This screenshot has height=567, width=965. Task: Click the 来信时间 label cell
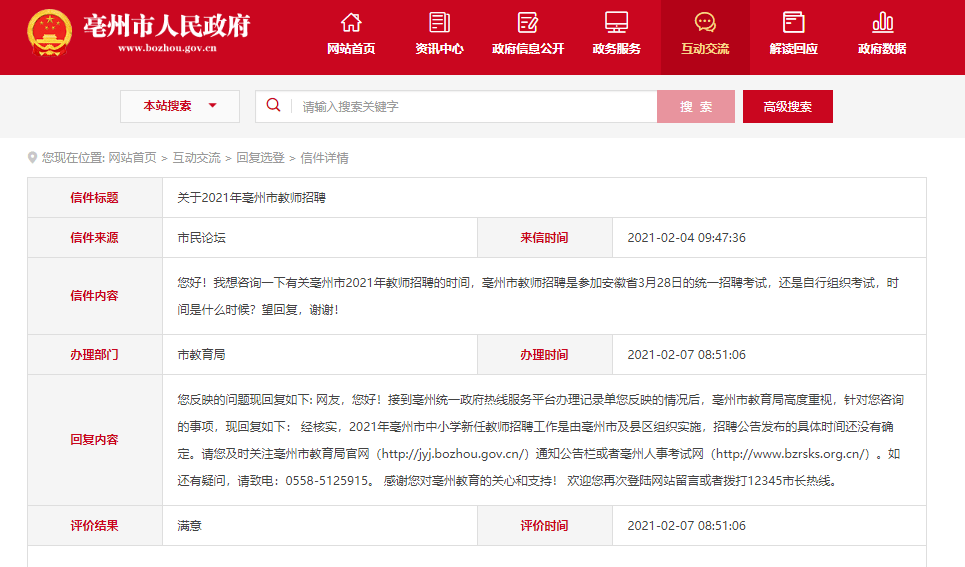tap(545, 238)
